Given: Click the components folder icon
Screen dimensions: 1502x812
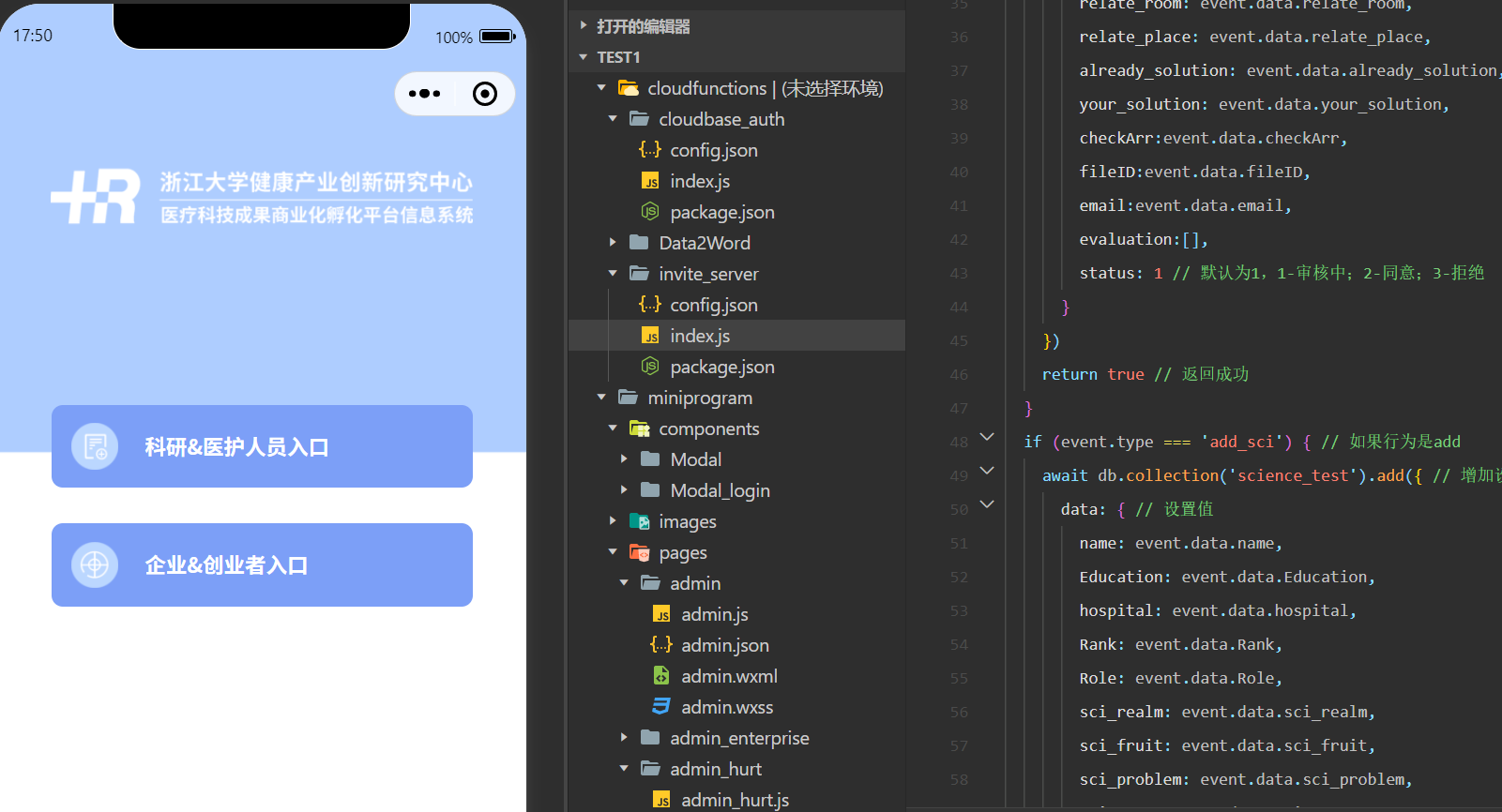Looking at the screenshot, I should [640, 429].
